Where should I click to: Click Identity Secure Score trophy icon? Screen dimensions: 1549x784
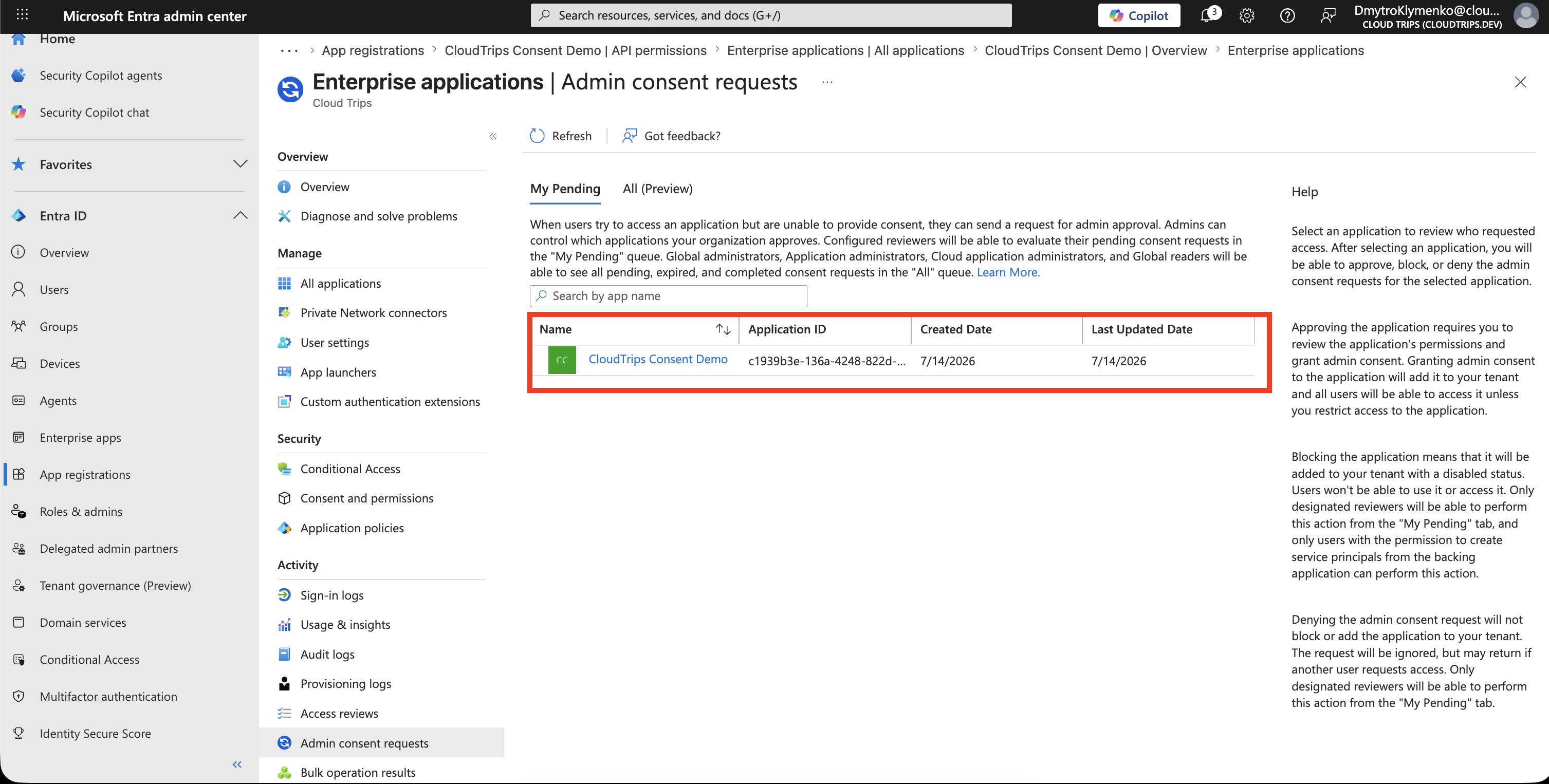point(19,734)
